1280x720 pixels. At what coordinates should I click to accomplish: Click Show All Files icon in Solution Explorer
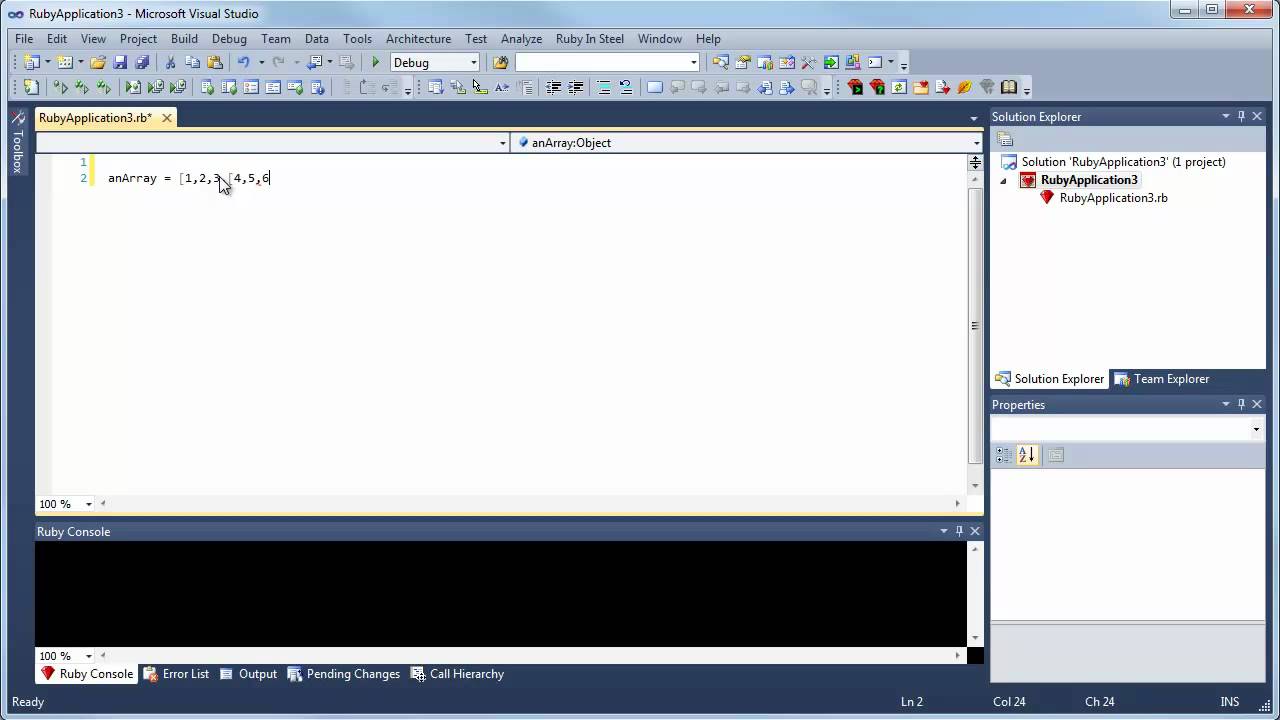point(1005,140)
